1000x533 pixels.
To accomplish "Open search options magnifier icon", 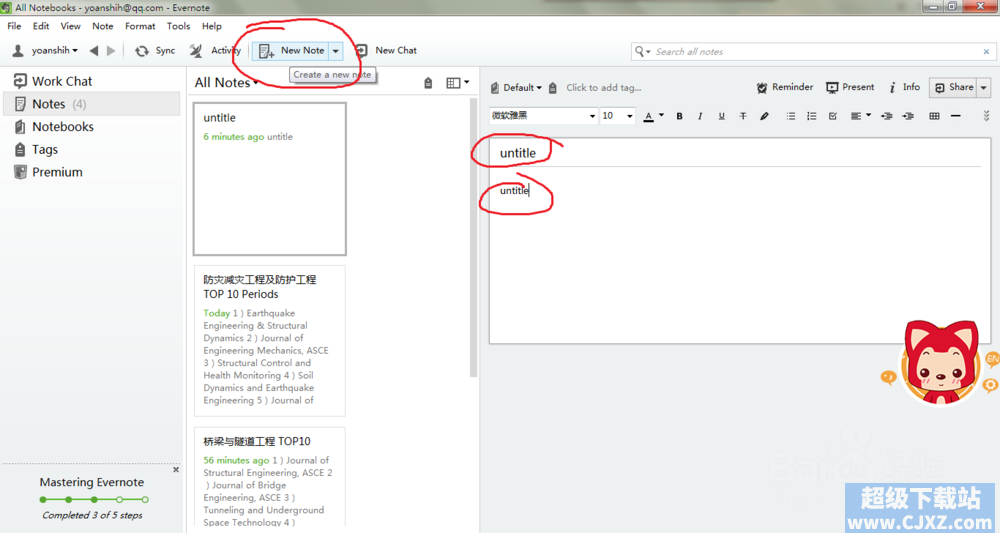I will point(642,51).
